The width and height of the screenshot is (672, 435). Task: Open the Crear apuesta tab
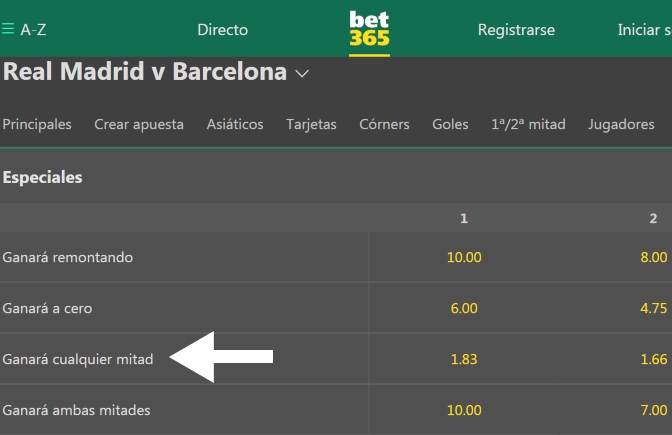click(139, 124)
